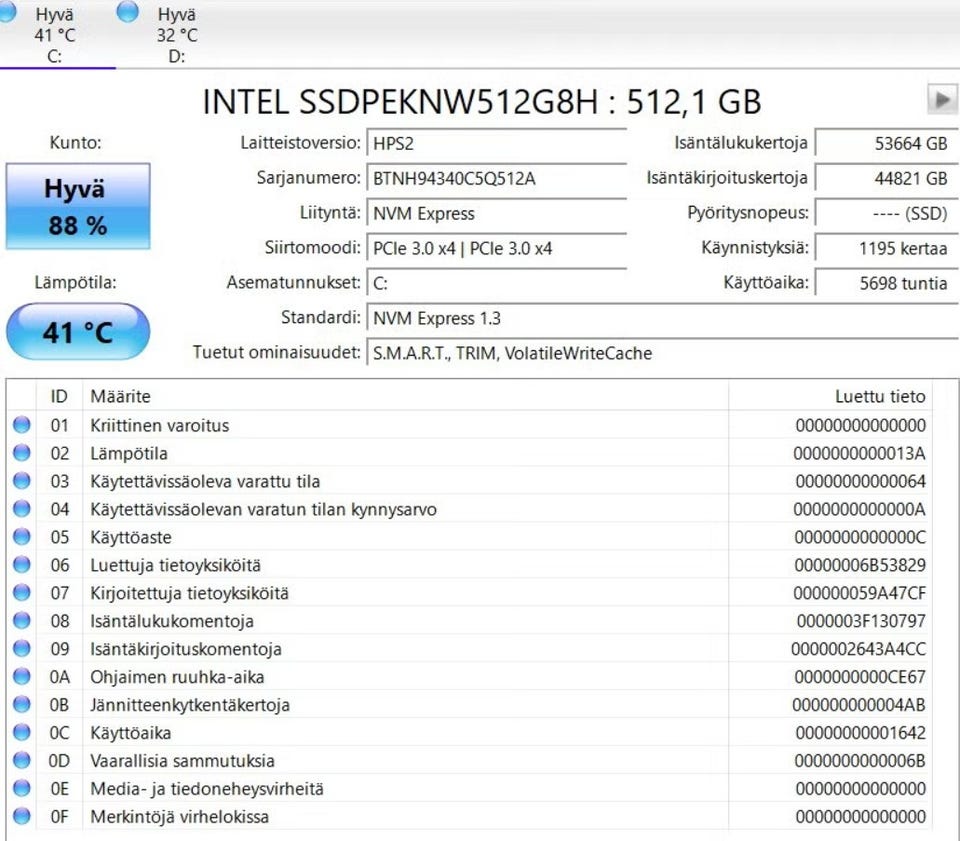The image size is (960, 841).
Task: Click the power-on count 1195 kertaa
Action: (887, 248)
